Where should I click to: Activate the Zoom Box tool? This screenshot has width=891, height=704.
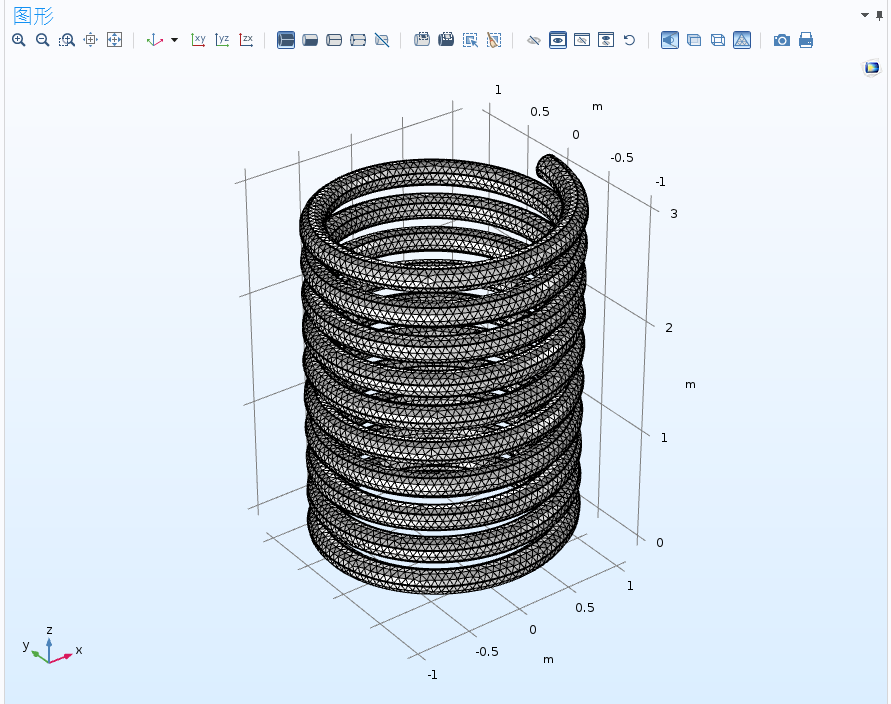tap(66, 40)
